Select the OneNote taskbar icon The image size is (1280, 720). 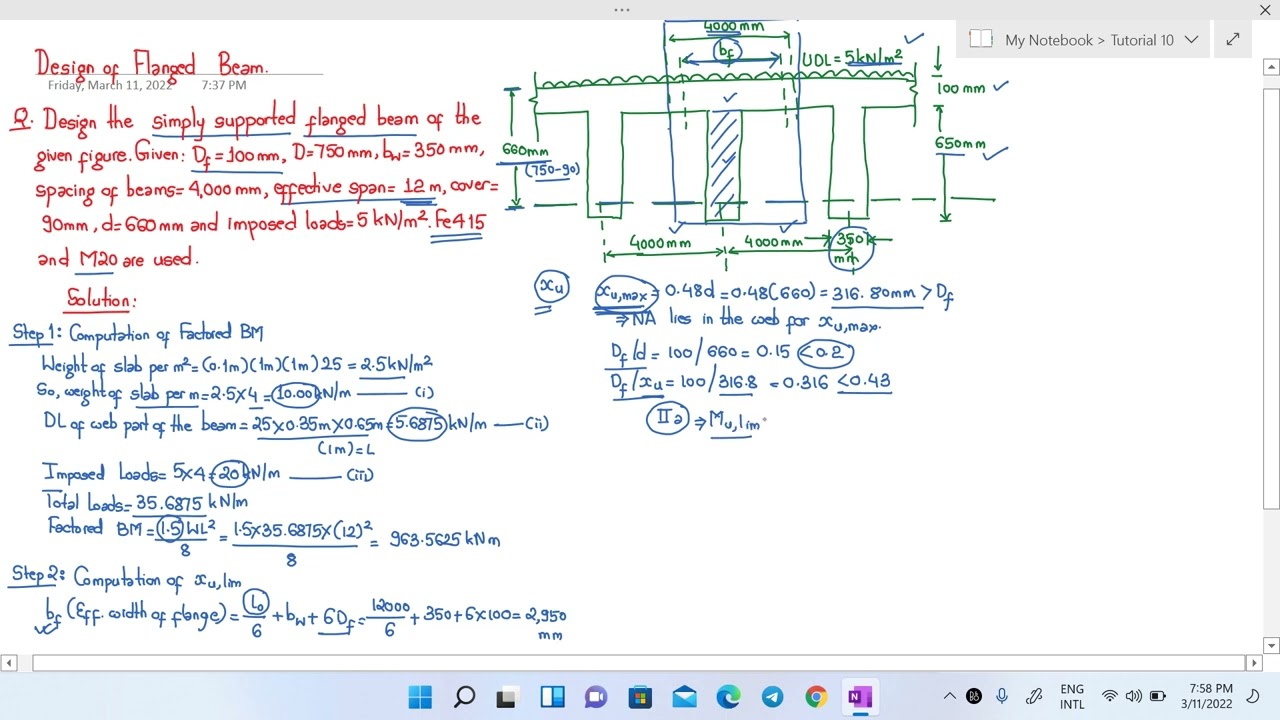coord(860,697)
